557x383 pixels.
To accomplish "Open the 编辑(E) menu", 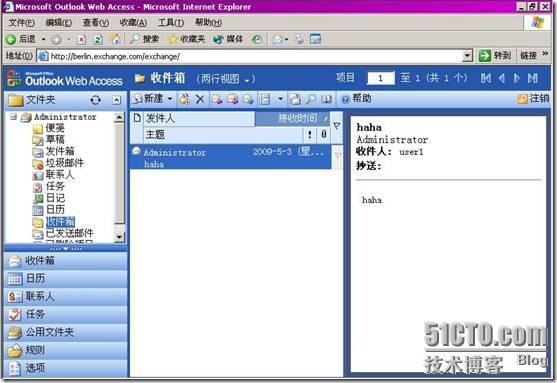I will (59, 23).
